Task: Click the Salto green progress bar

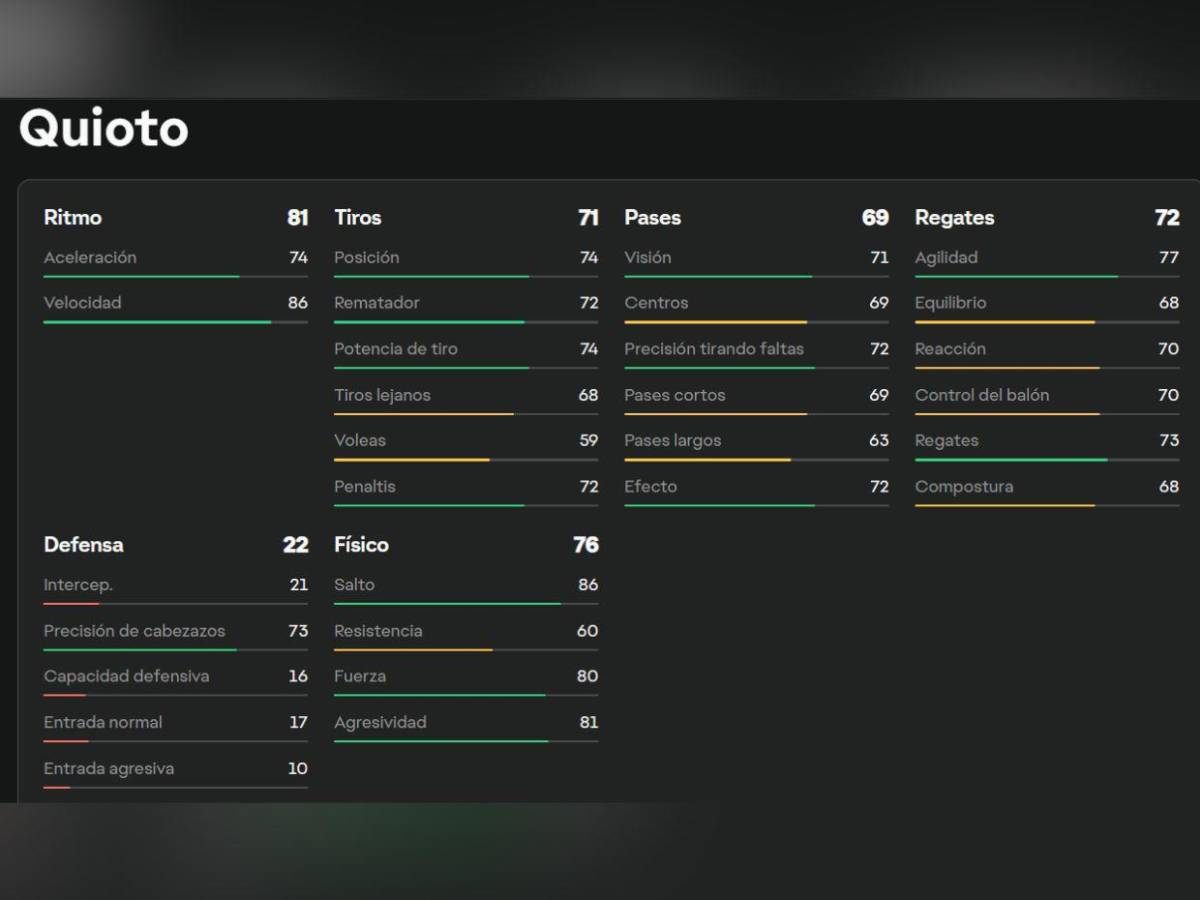Action: [x=447, y=604]
